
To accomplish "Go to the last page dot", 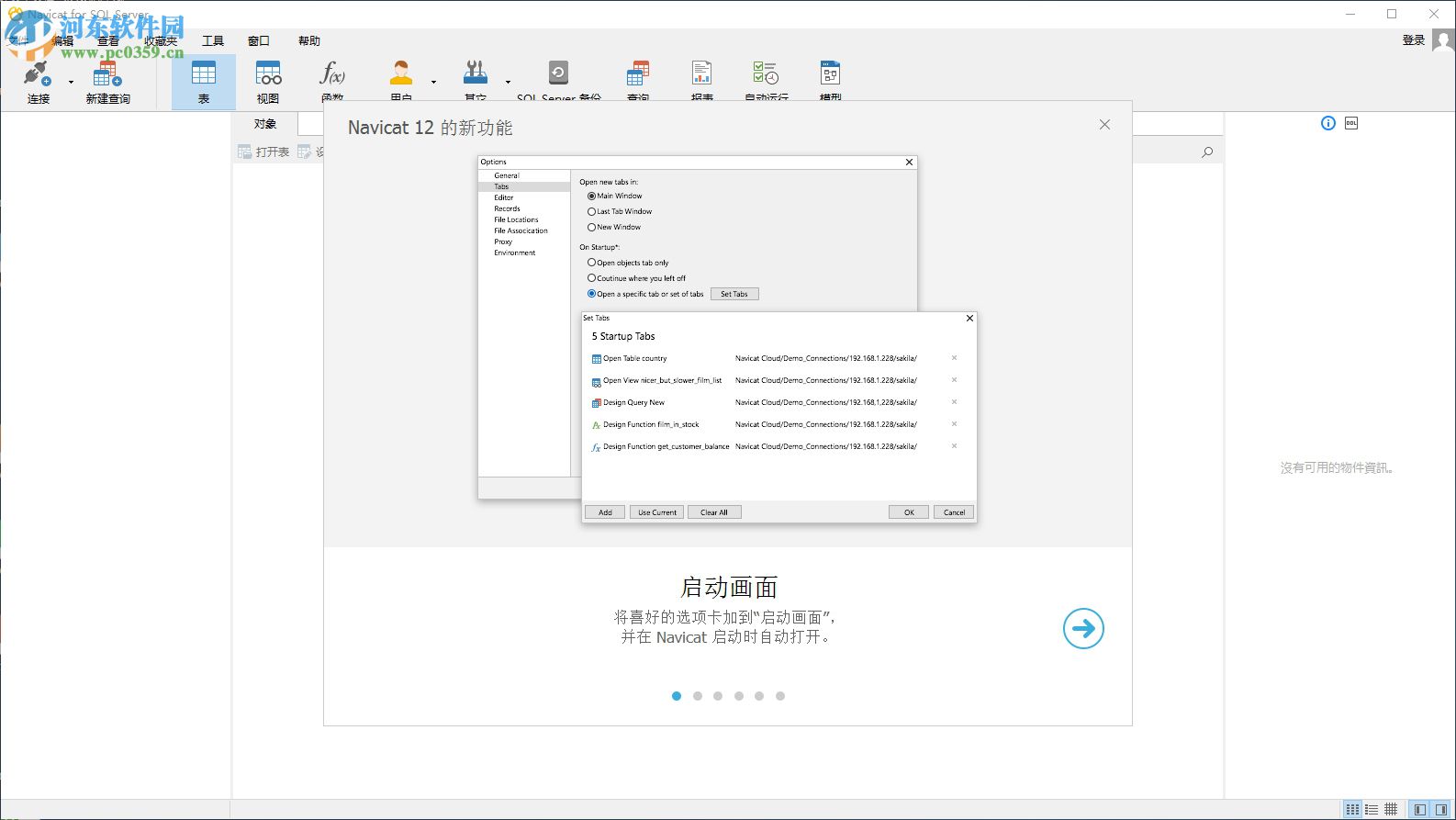I will tap(780, 696).
